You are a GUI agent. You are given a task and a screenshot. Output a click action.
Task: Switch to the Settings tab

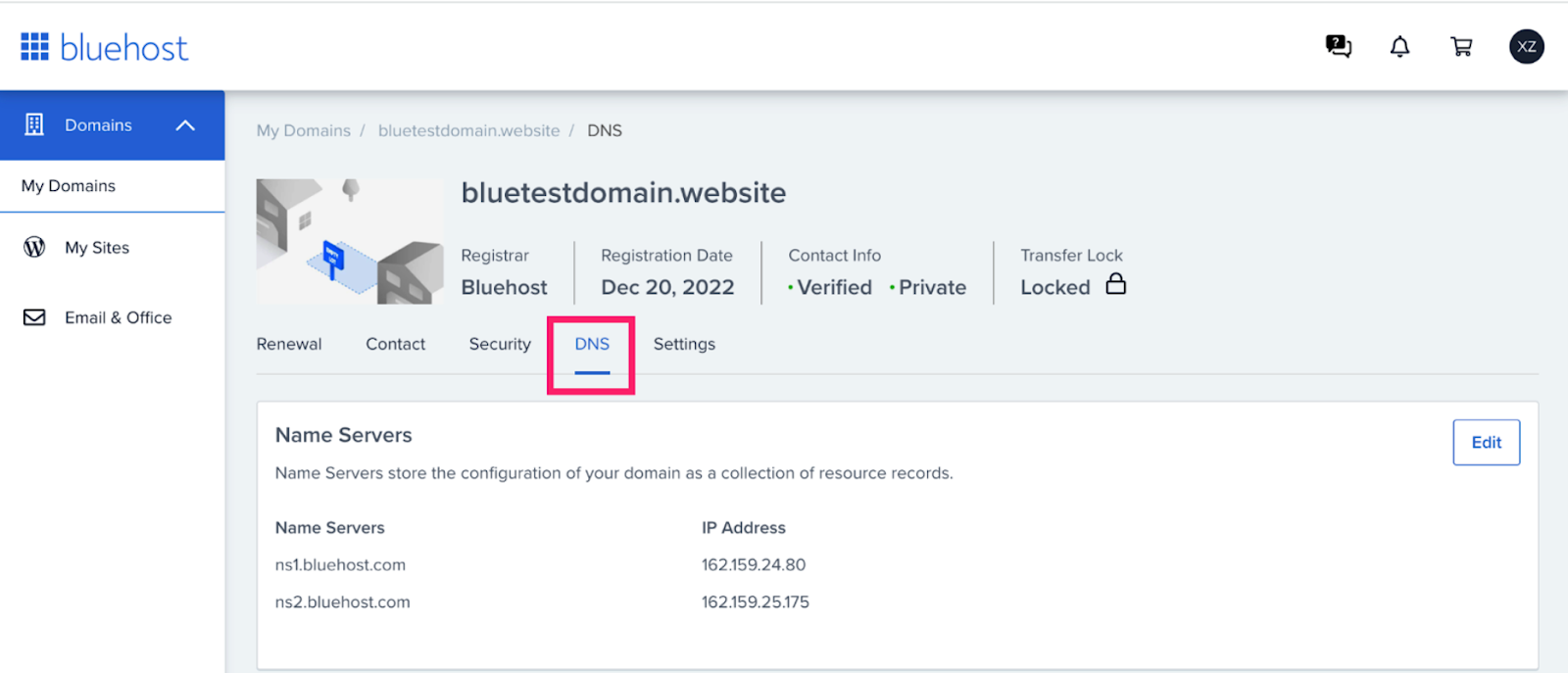pos(684,344)
